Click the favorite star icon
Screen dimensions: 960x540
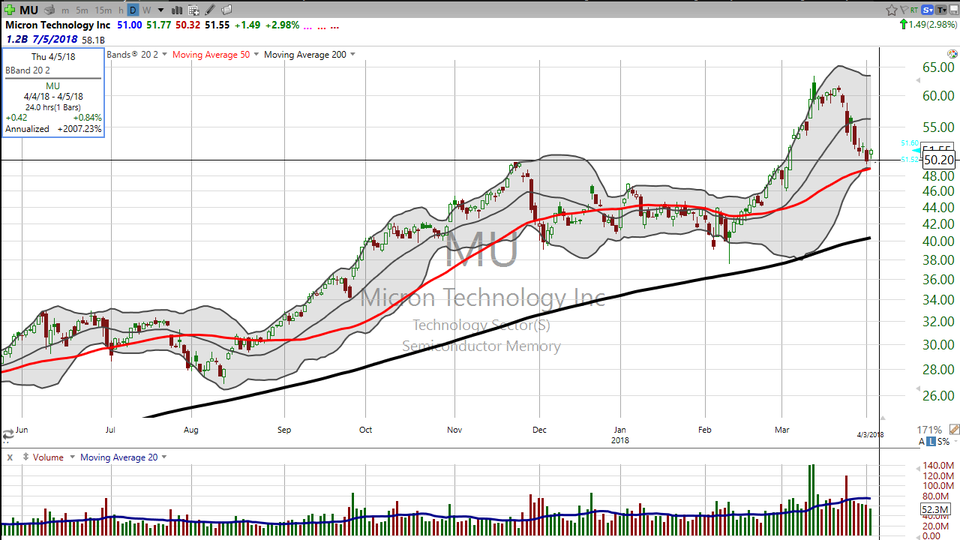pos(891,10)
